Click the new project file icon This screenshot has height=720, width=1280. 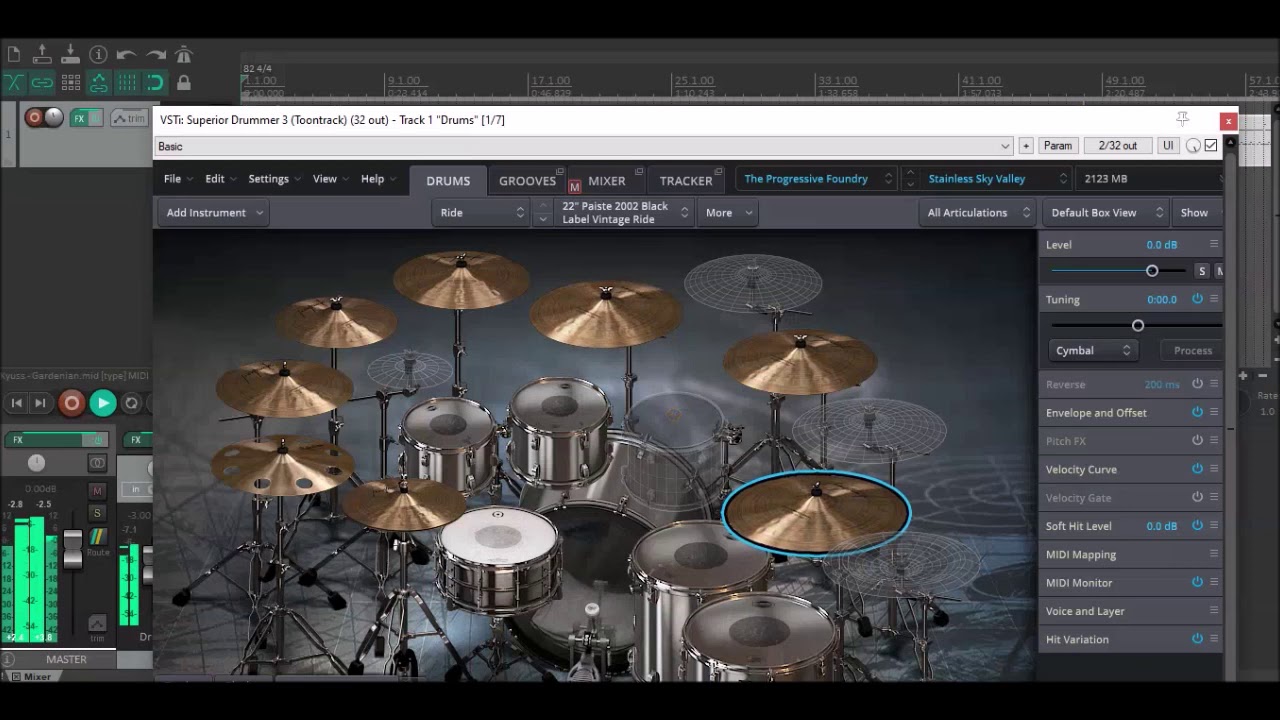click(x=14, y=54)
